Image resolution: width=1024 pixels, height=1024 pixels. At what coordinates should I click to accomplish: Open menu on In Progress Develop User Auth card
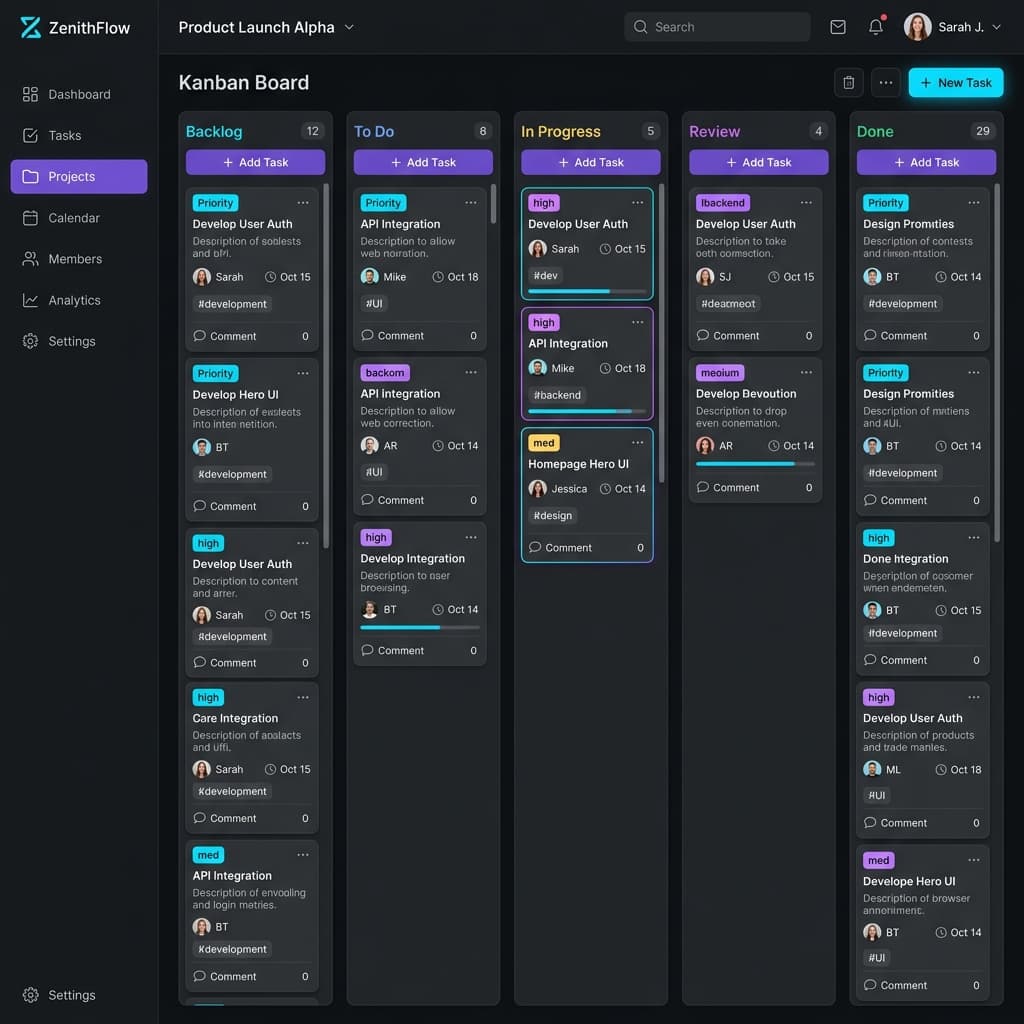(637, 202)
